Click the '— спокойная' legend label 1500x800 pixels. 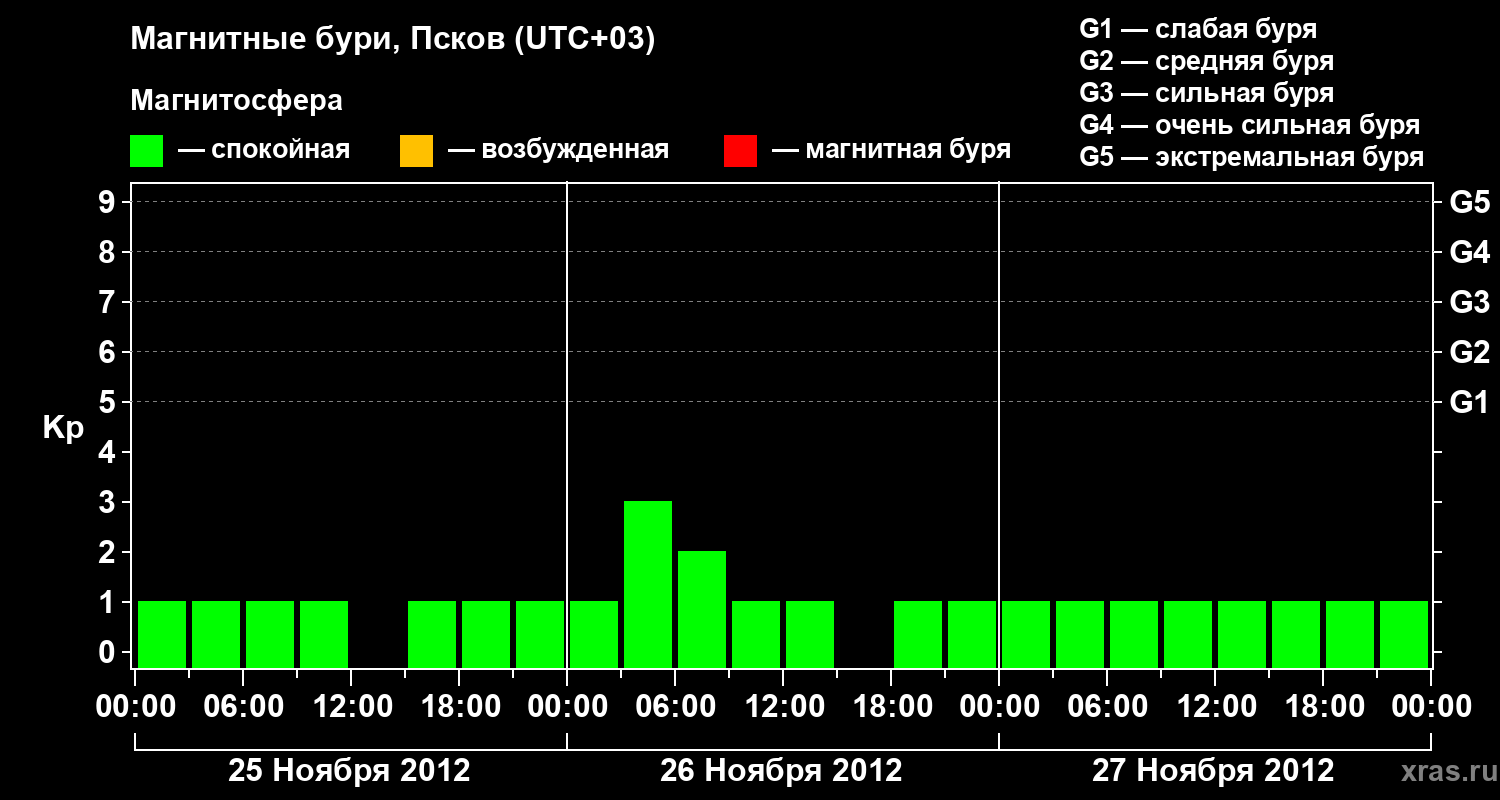click(x=264, y=150)
